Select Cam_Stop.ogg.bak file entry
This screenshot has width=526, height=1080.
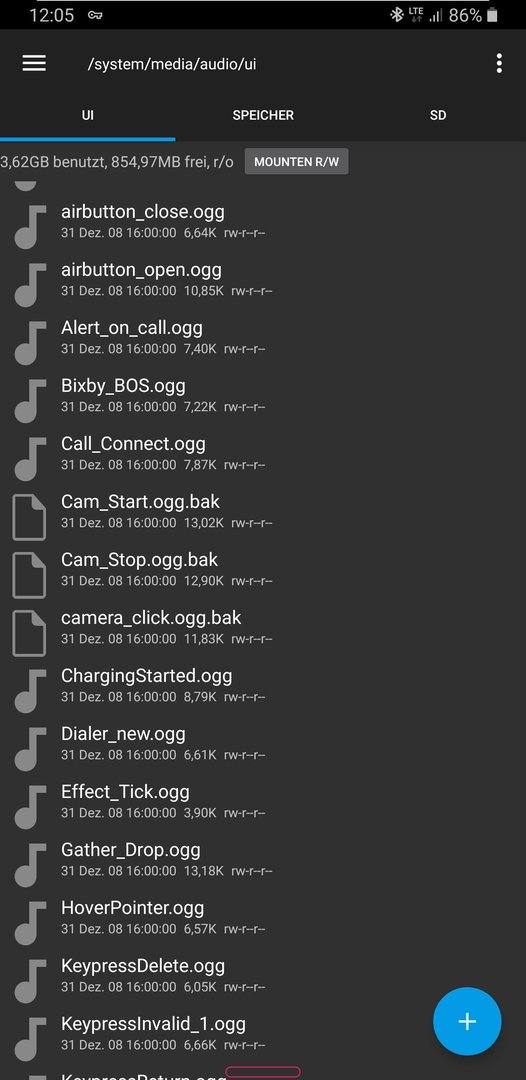pos(263,569)
